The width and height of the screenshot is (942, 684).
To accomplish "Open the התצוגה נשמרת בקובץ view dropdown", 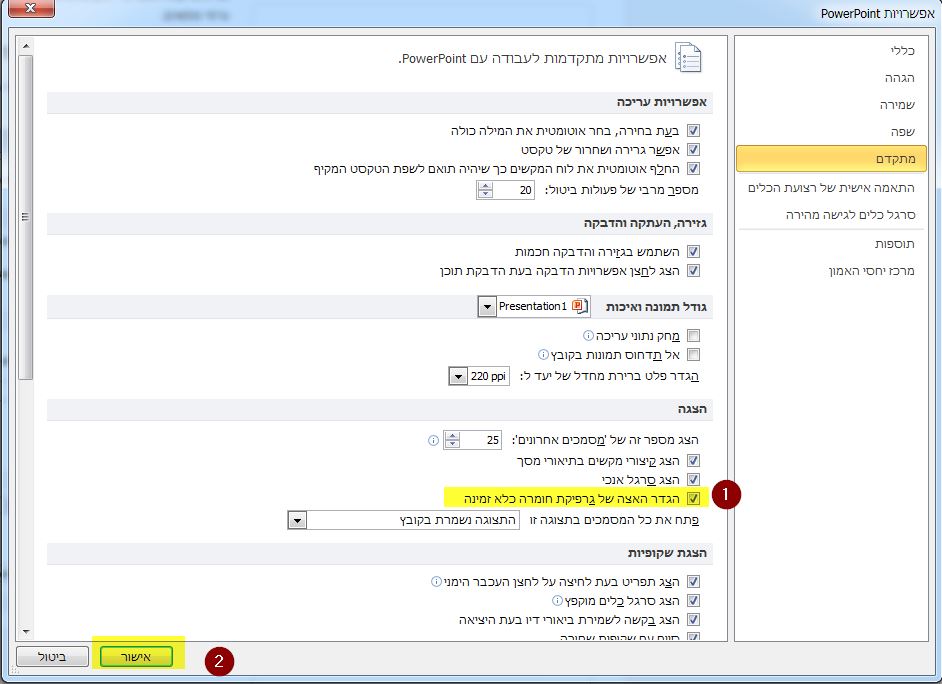I will 297,519.
